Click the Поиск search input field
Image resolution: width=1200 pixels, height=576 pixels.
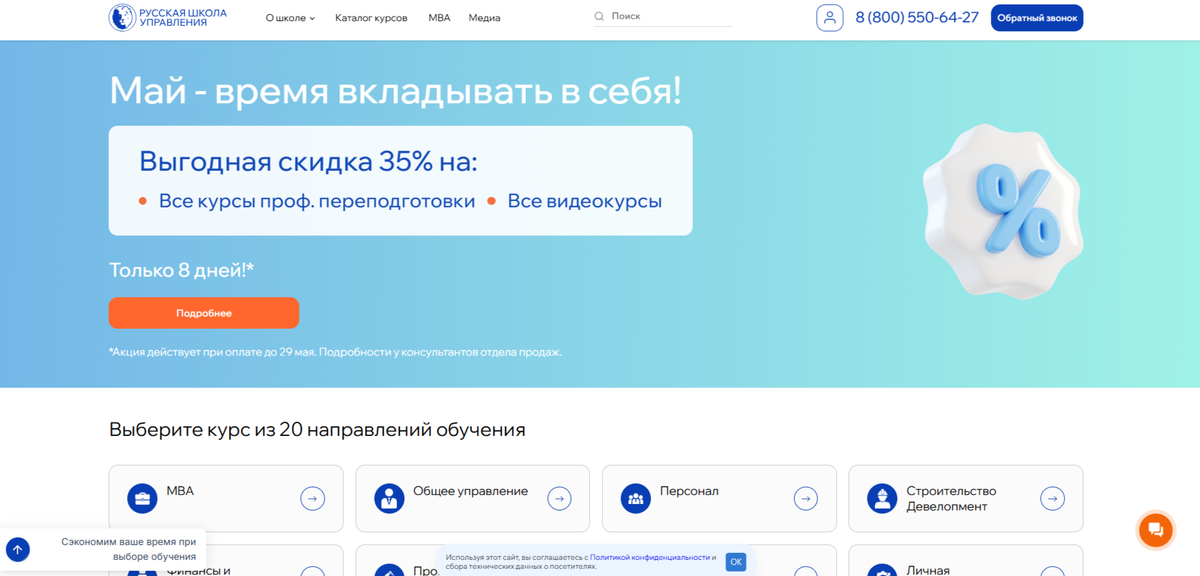[662, 17]
